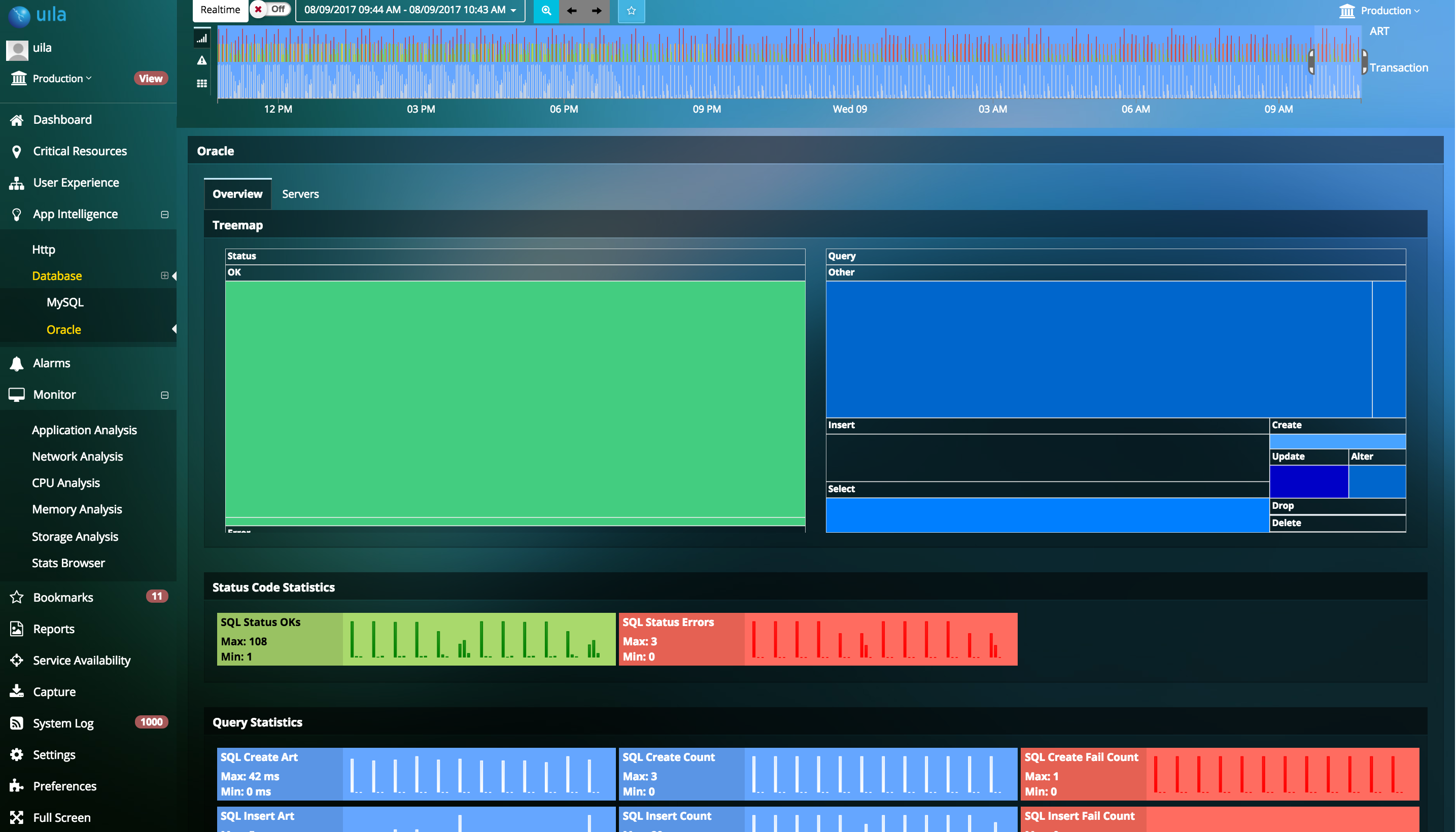Open System Log showing 1000 entries

(x=63, y=723)
